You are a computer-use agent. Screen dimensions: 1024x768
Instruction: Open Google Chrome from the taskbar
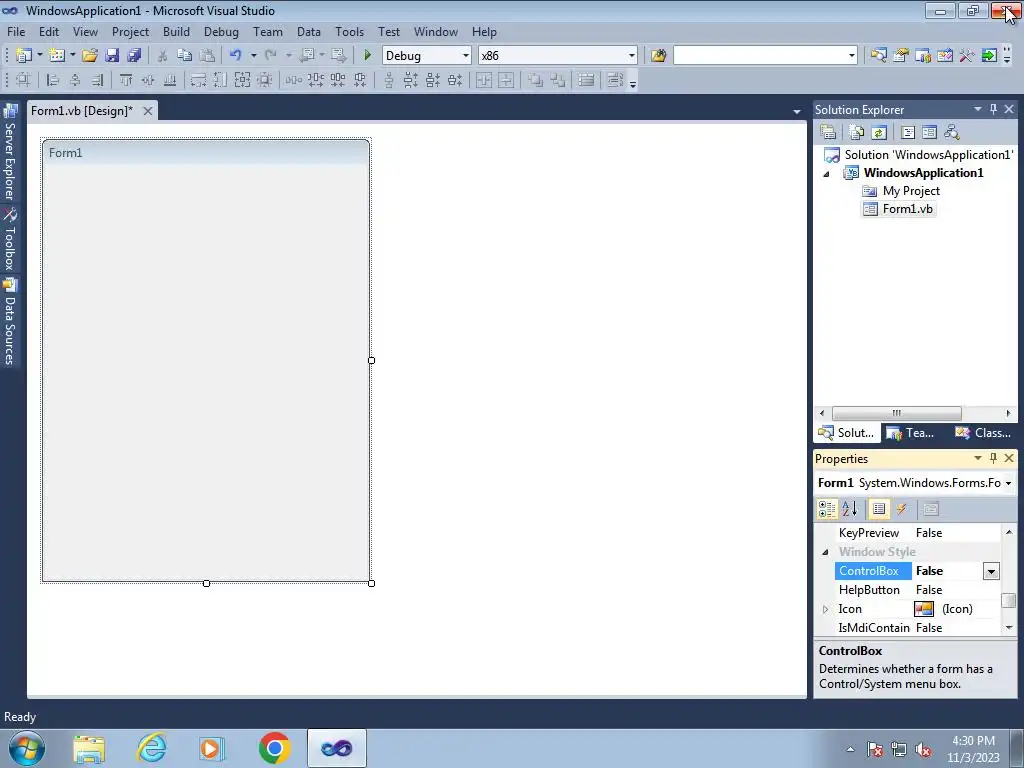[x=274, y=748]
